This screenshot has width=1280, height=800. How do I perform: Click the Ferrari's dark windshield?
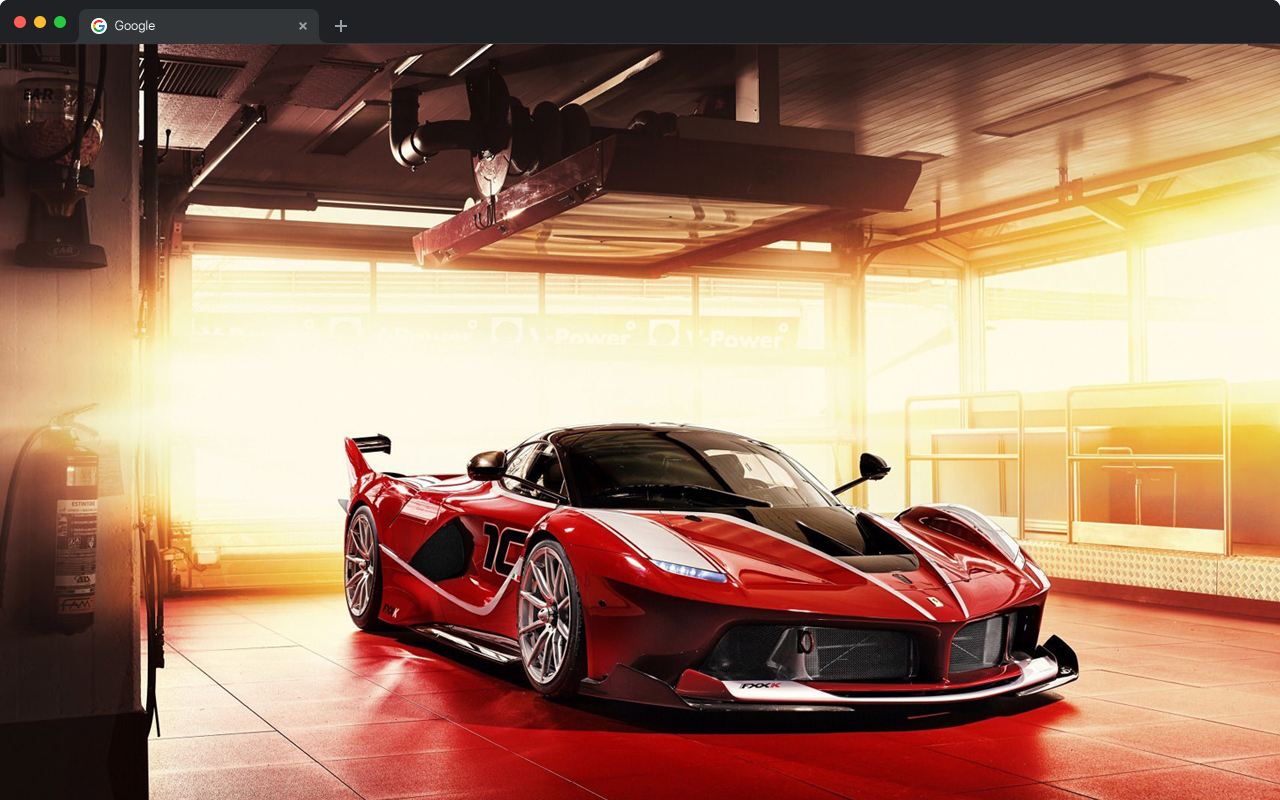[680, 468]
